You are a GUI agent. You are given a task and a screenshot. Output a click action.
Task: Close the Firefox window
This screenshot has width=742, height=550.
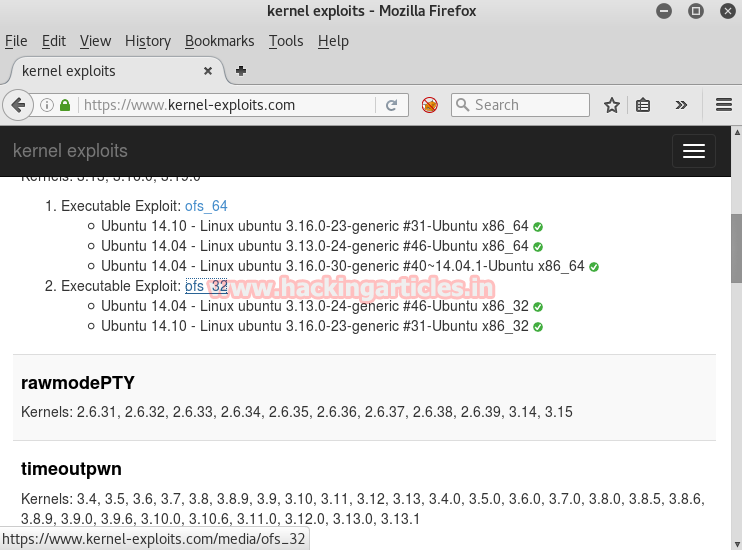pos(728,11)
